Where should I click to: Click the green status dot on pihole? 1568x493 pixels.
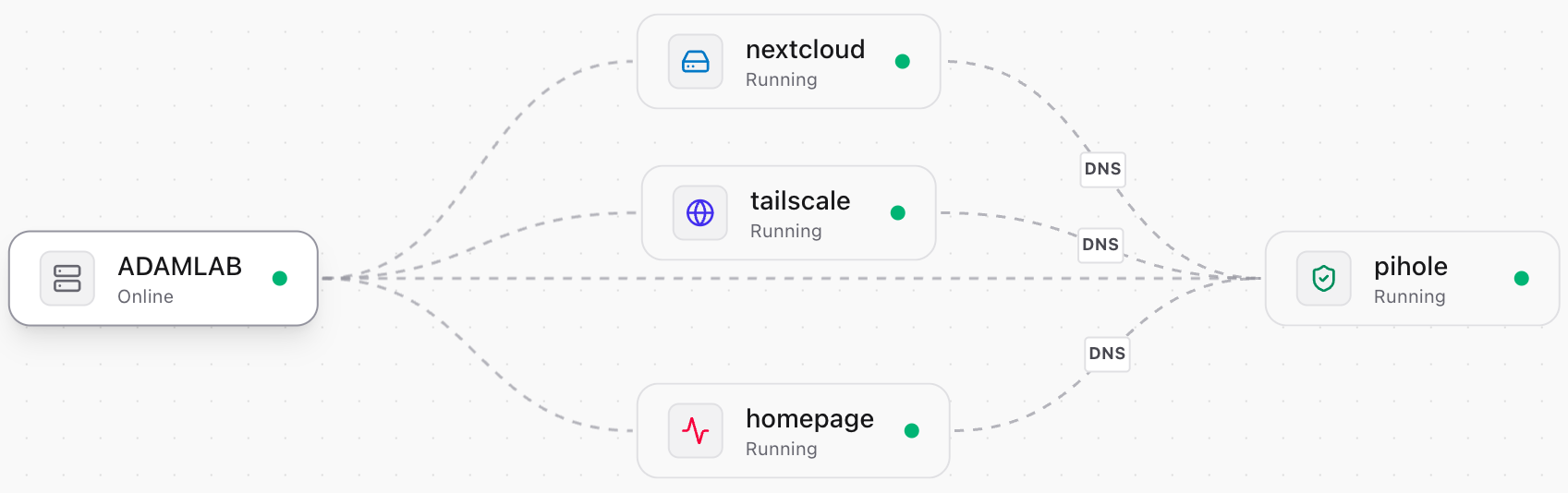[x=1522, y=279]
